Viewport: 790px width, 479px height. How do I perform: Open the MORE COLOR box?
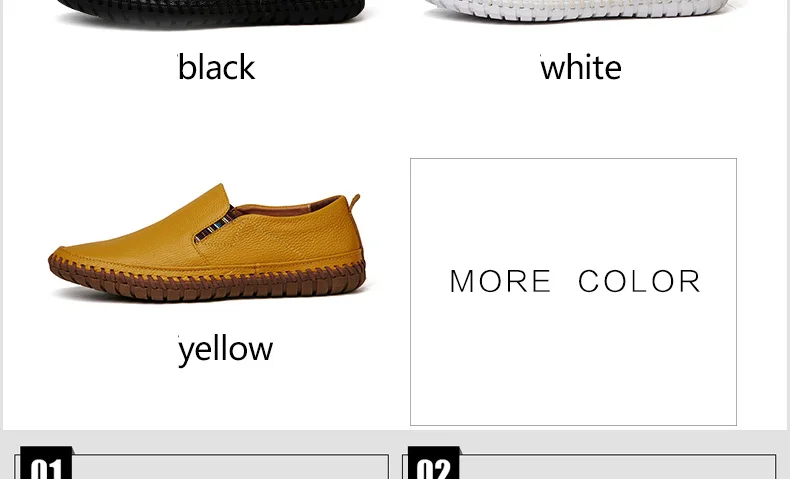tap(573, 292)
